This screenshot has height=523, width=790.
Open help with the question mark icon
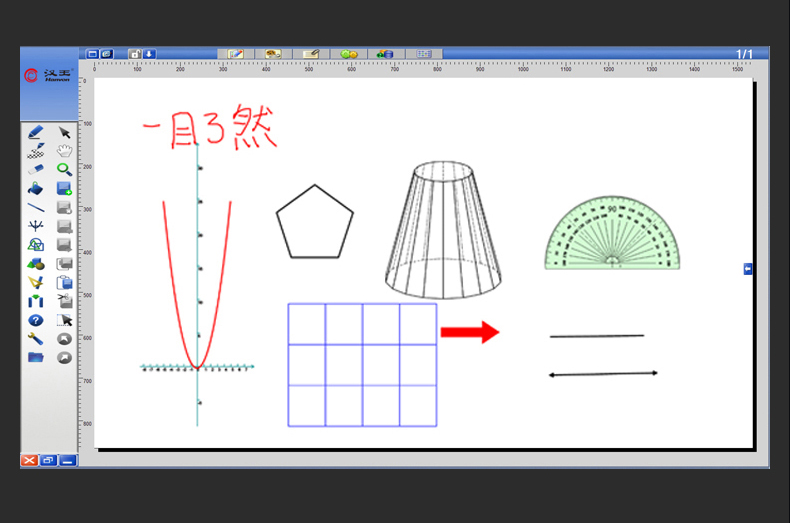coord(36,320)
